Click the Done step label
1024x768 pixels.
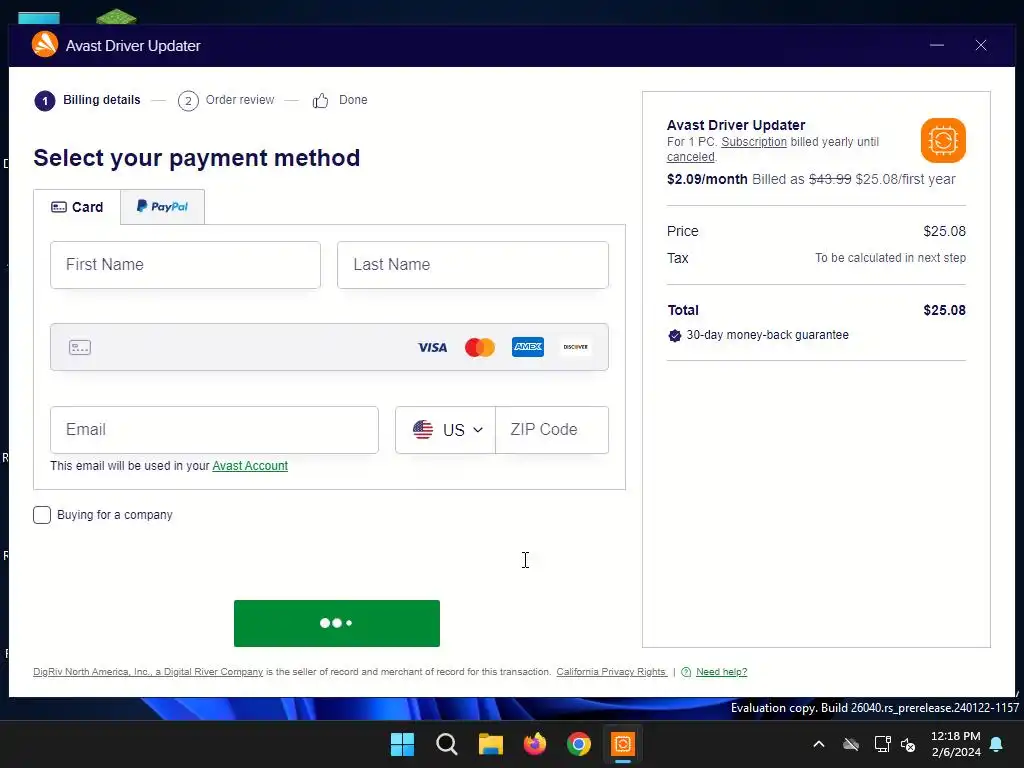coord(353,100)
